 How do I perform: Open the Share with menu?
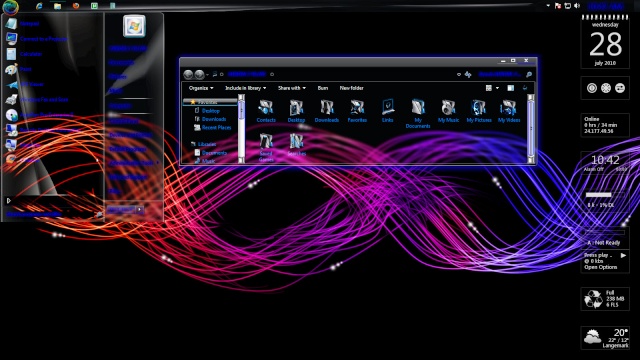pos(291,88)
